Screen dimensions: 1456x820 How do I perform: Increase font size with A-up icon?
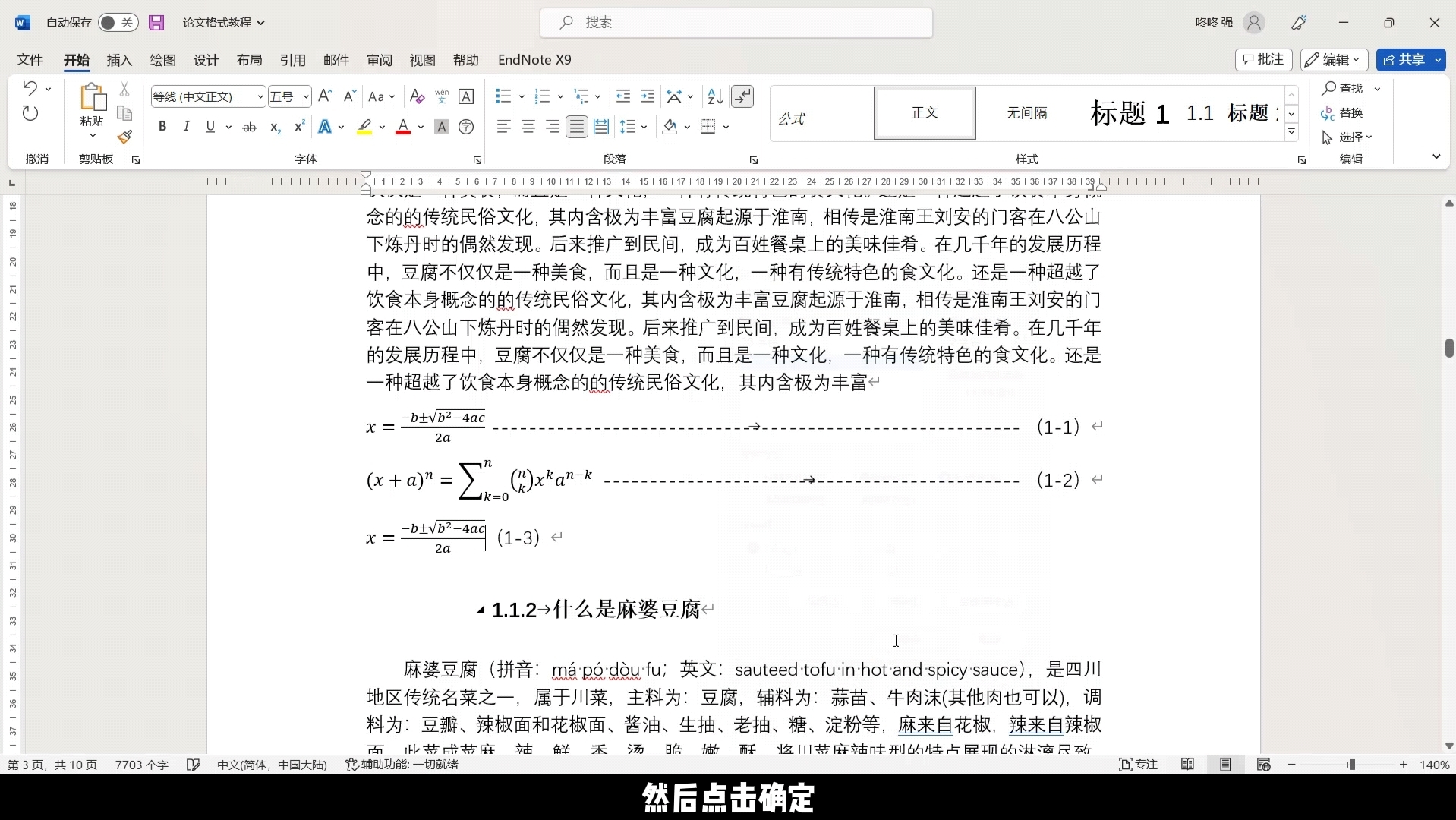[x=325, y=96]
